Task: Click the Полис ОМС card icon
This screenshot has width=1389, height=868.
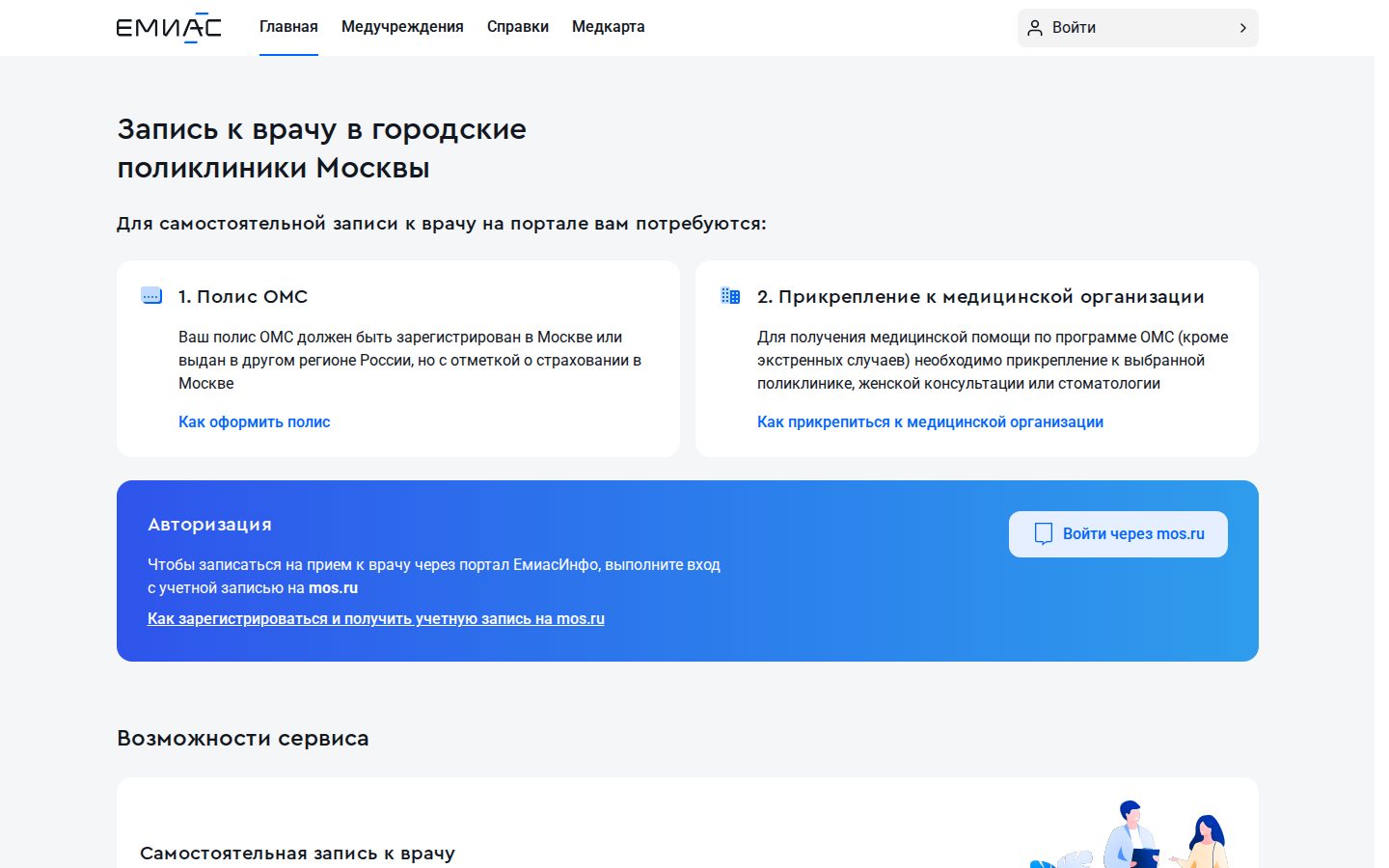Action: pos(151,296)
